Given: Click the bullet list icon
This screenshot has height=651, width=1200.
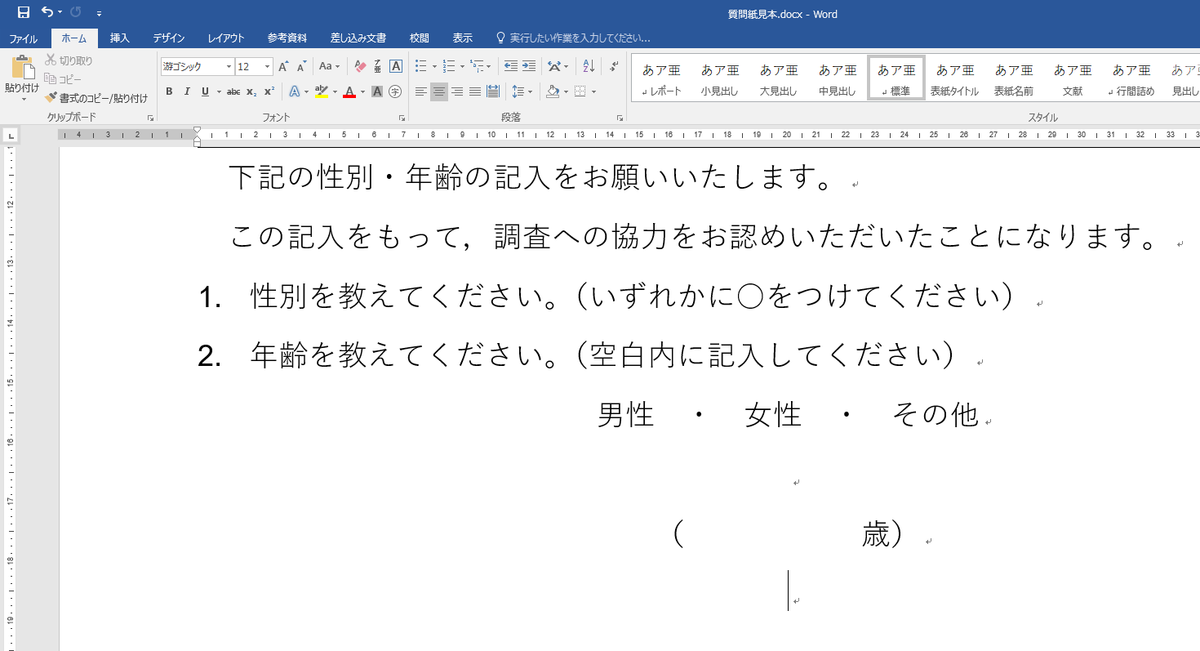Looking at the screenshot, I should coord(420,66).
